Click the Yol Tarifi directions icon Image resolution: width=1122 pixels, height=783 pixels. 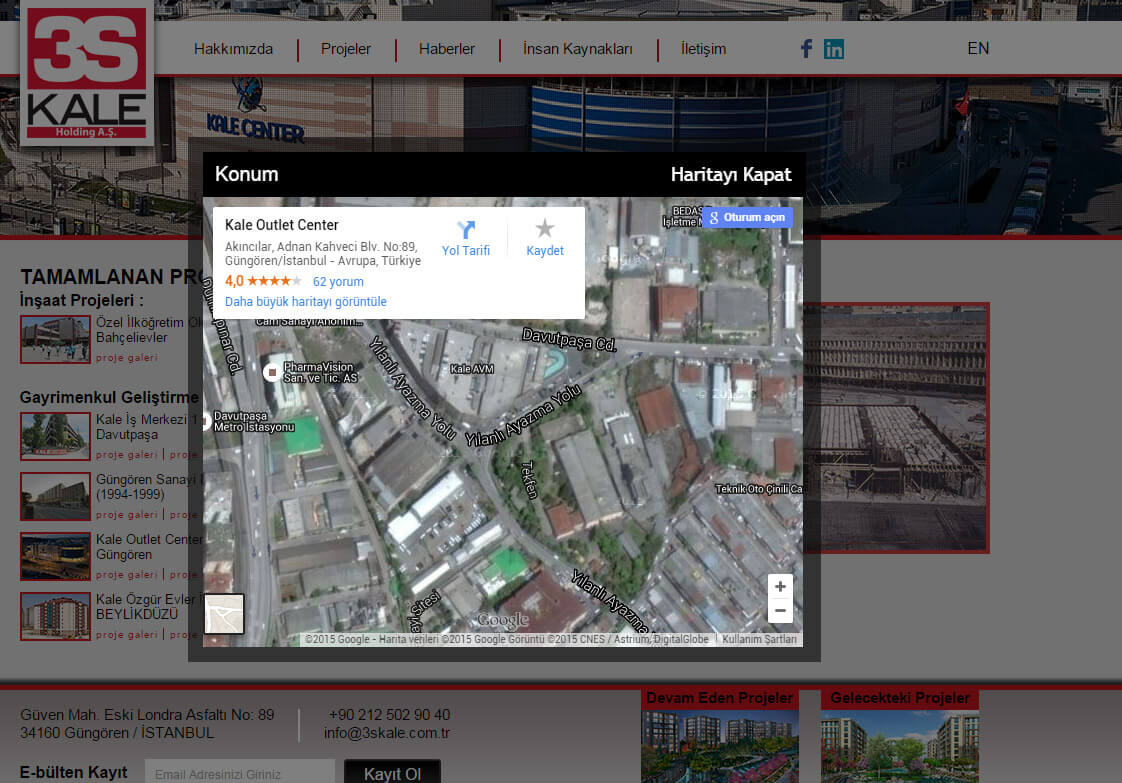tap(466, 229)
